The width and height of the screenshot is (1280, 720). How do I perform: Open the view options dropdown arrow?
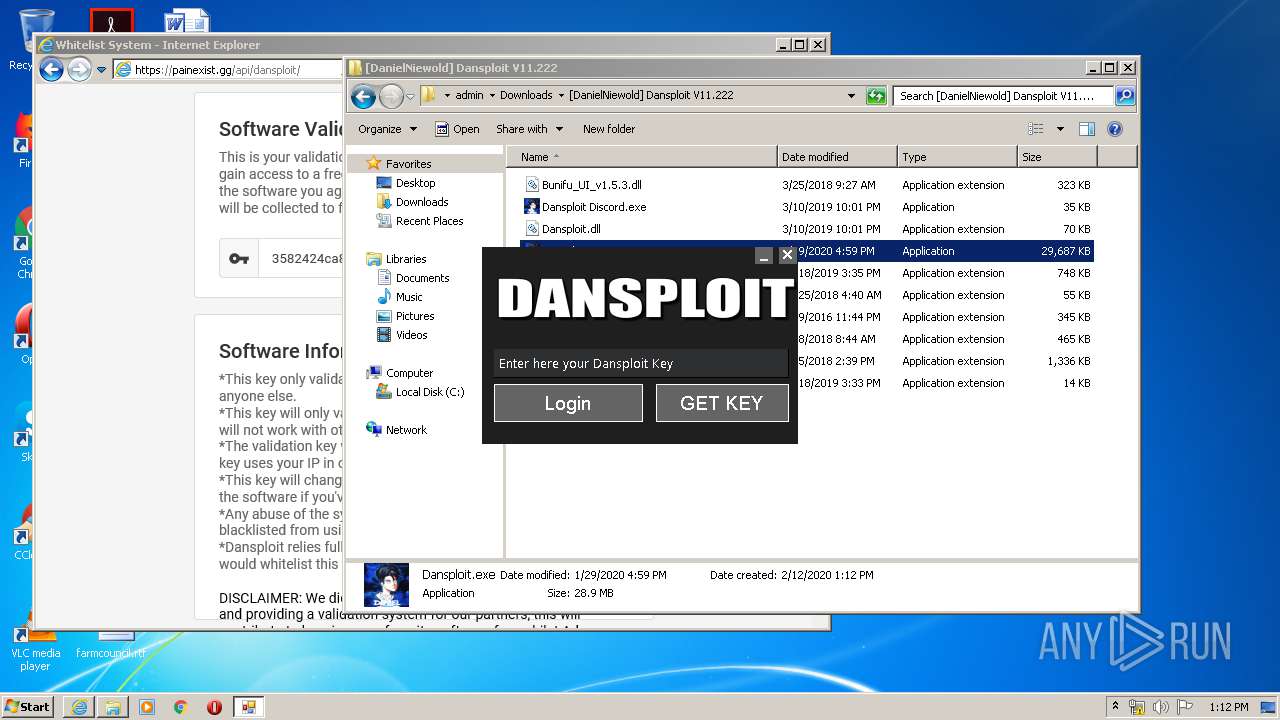coord(1060,129)
